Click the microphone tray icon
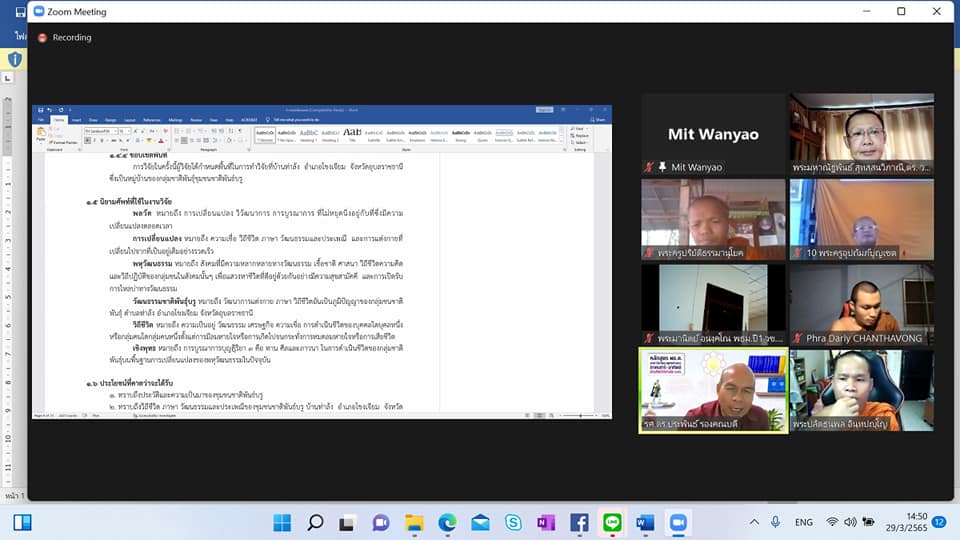Viewport: 960px width, 540px height. click(x=775, y=522)
